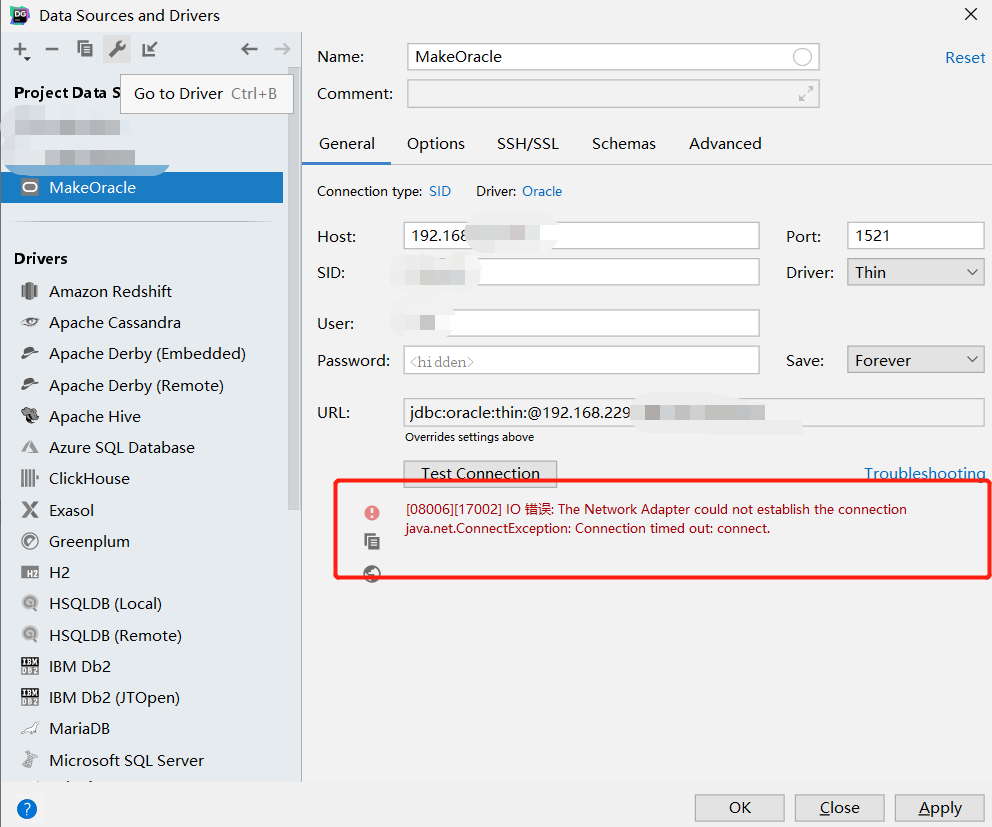
Task: Click the Apply button
Action: (x=940, y=808)
